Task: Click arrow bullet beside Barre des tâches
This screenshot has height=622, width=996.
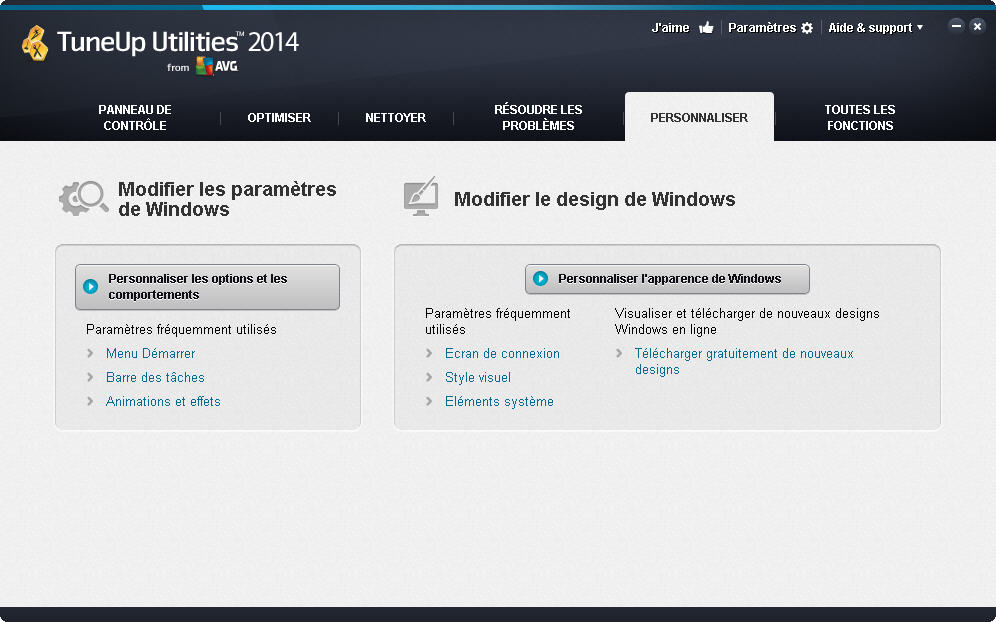Action: tap(90, 377)
